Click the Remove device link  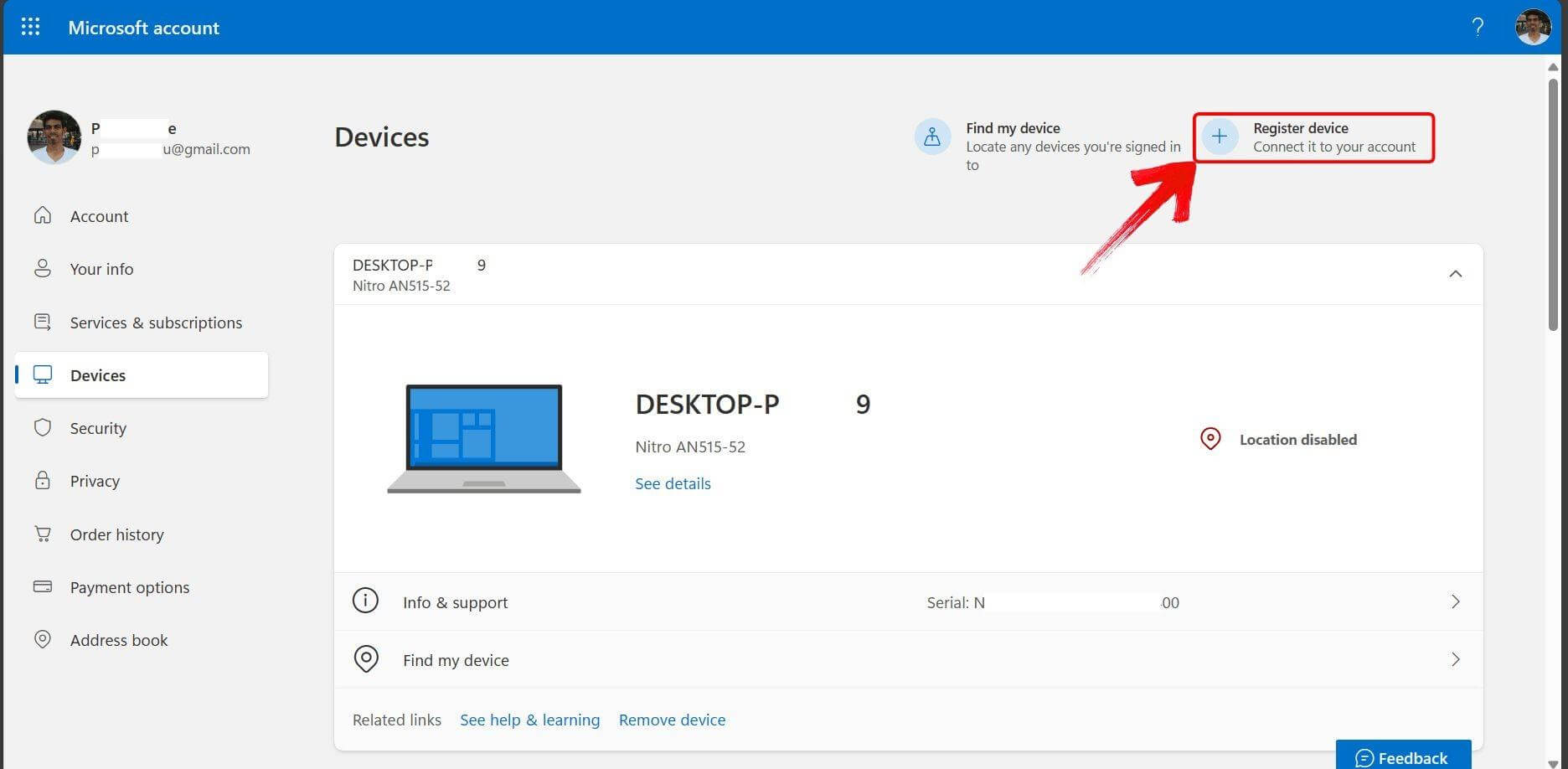click(x=672, y=720)
